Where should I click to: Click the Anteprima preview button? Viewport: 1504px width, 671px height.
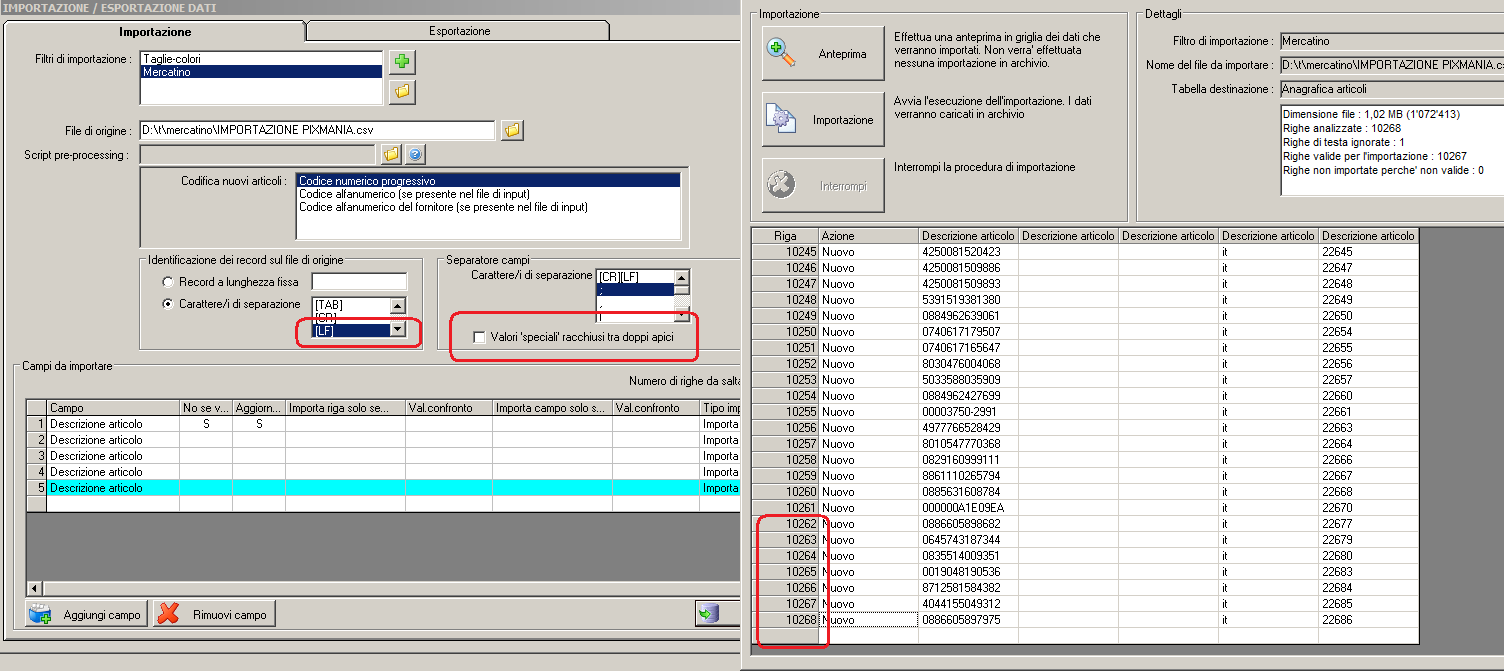[x=823, y=54]
